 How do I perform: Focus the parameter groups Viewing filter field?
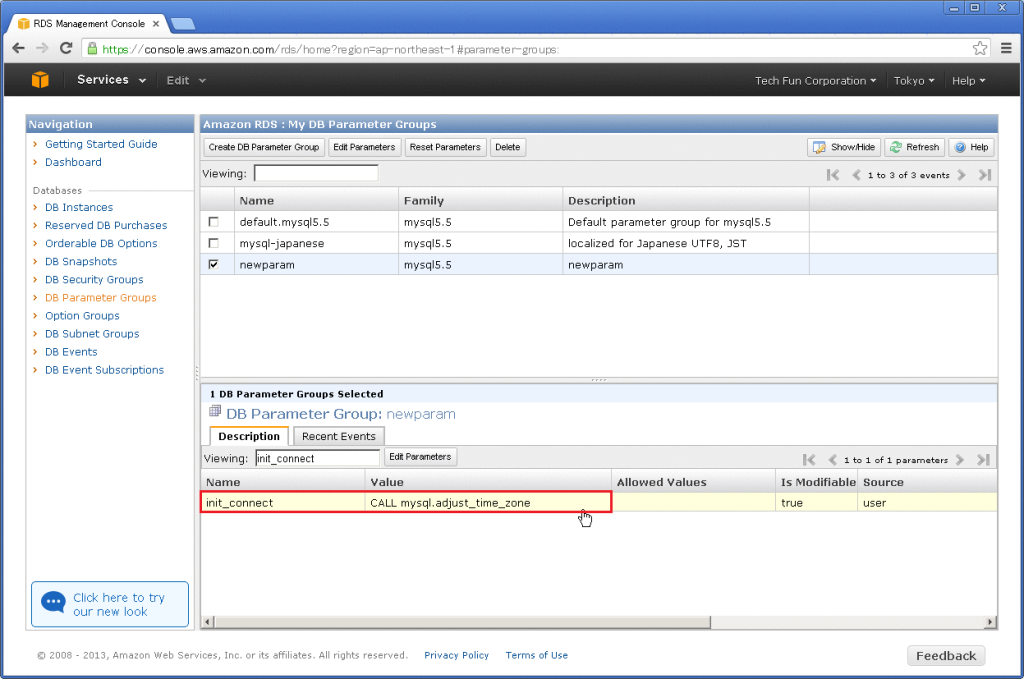[316, 174]
